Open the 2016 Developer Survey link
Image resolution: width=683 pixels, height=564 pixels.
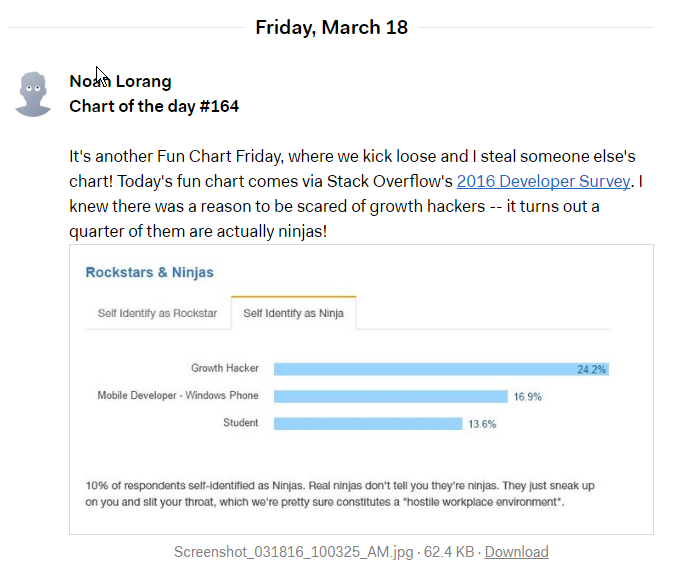pos(543,181)
